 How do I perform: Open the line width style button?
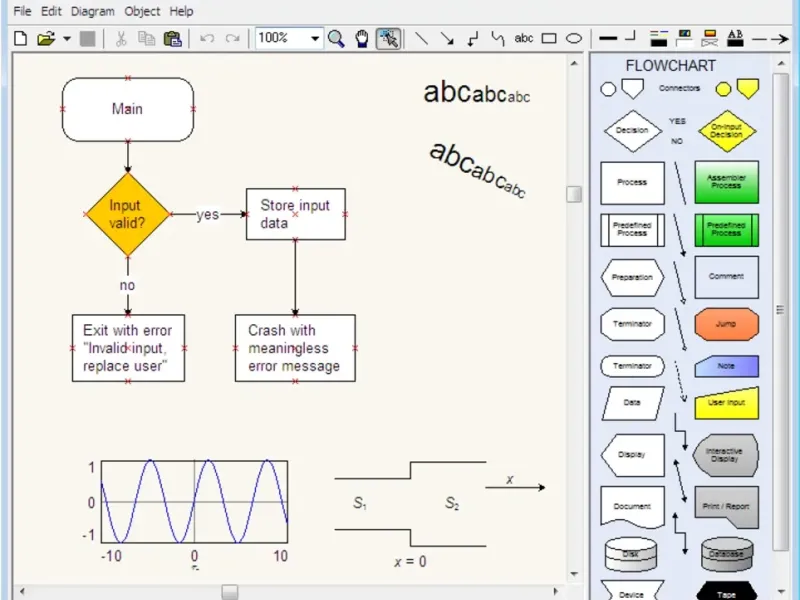click(608, 38)
